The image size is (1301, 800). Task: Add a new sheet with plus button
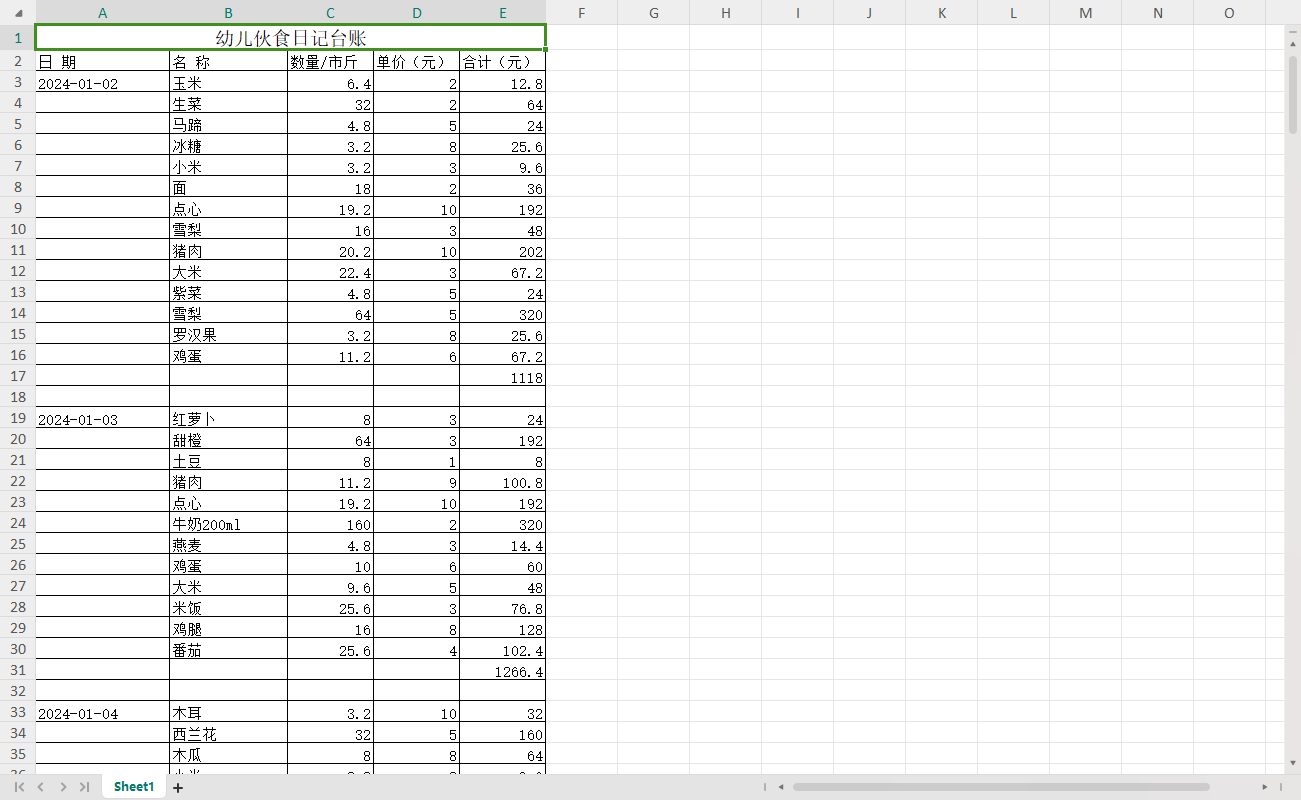coord(178,787)
